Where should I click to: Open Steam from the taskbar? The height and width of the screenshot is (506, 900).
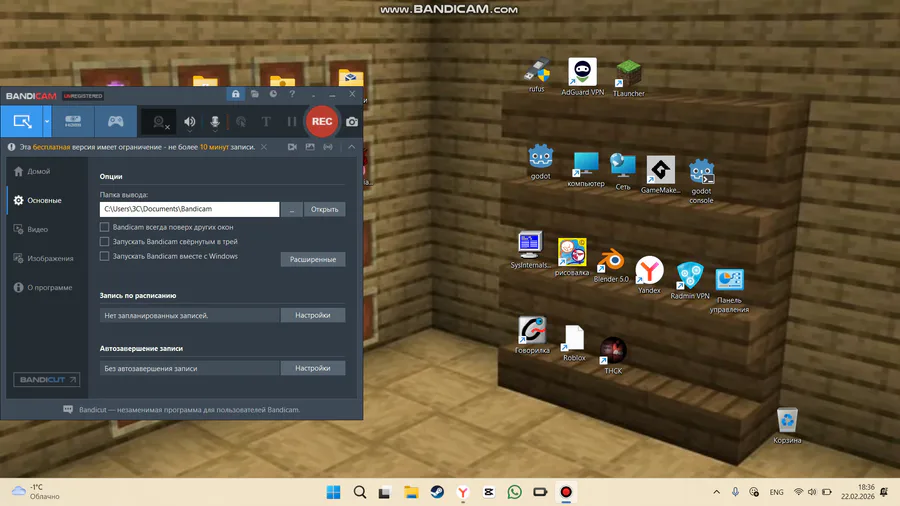click(437, 492)
